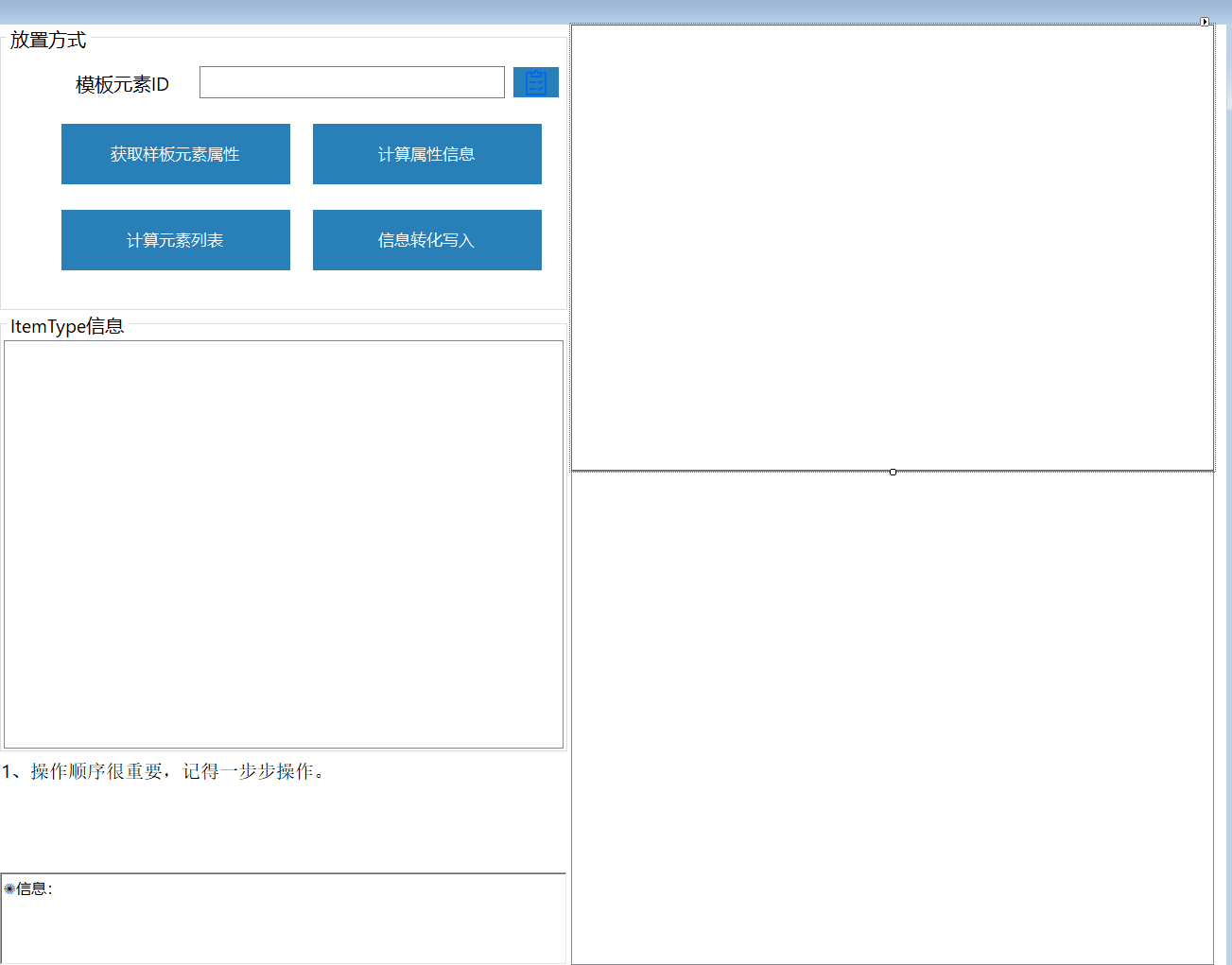1232x965 pixels.
Task: Click the lower right empty panel
Action: [893, 718]
